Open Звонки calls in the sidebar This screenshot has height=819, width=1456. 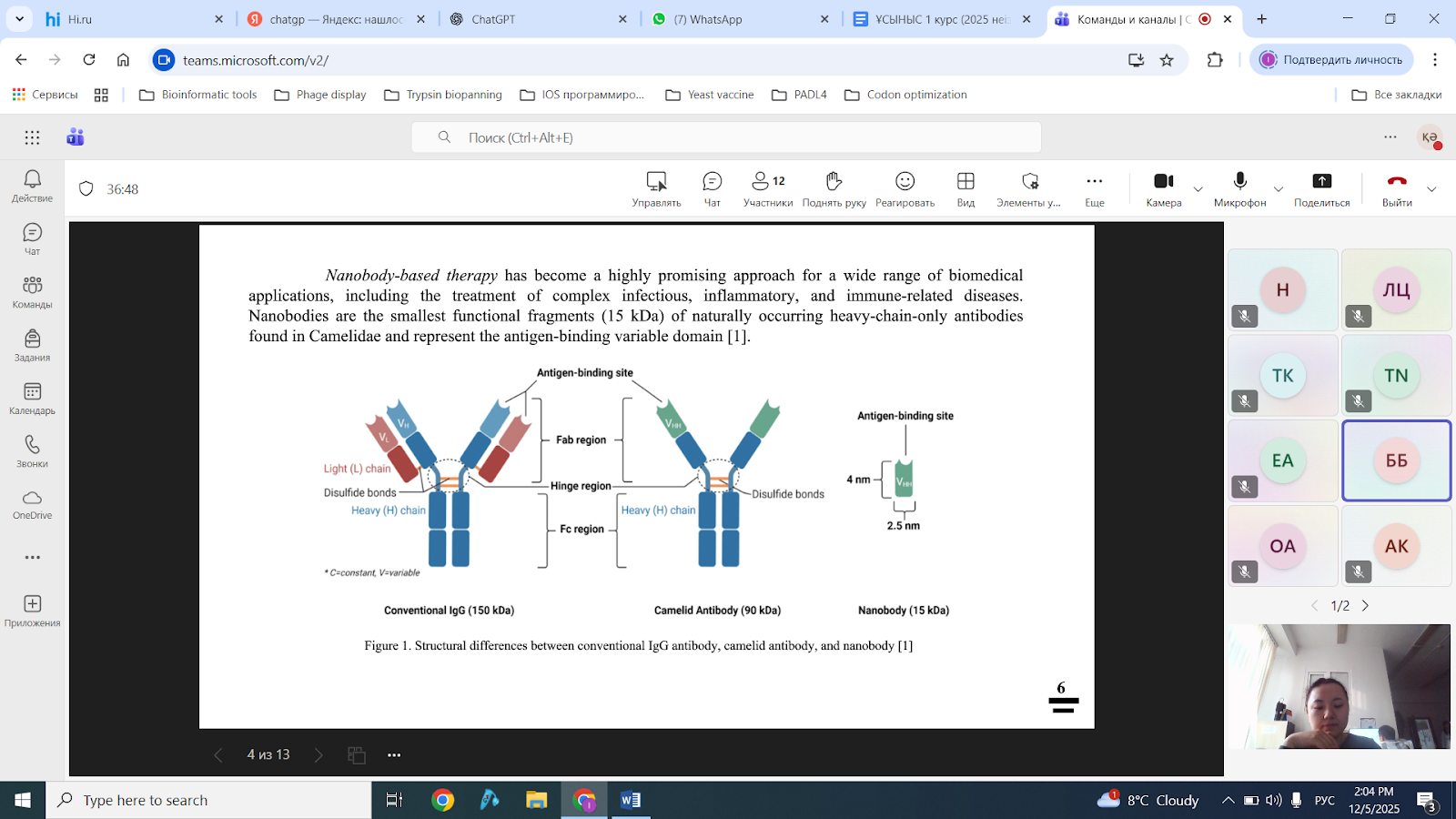click(33, 450)
